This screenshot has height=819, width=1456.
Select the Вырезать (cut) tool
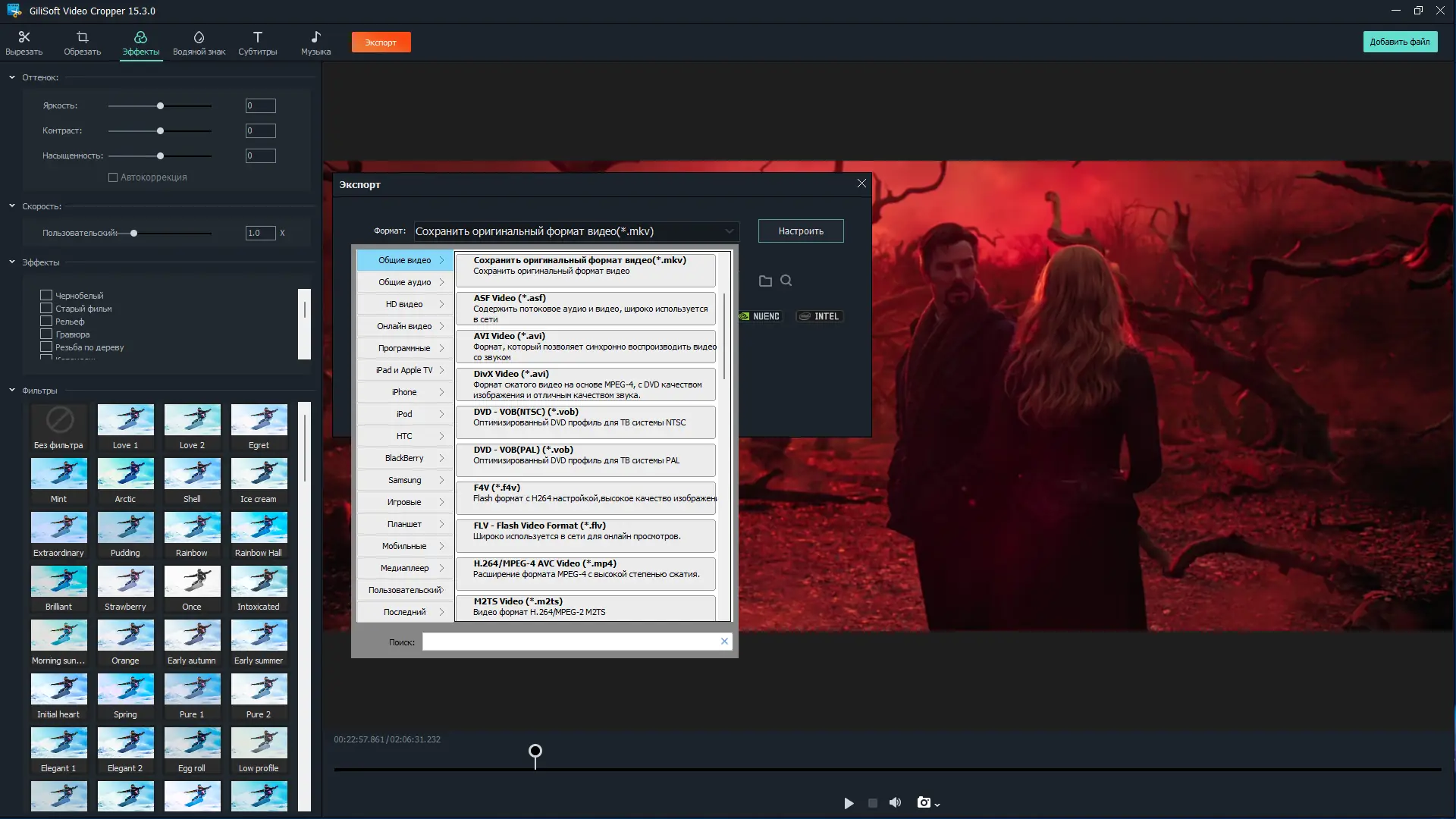[x=24, y=42]
